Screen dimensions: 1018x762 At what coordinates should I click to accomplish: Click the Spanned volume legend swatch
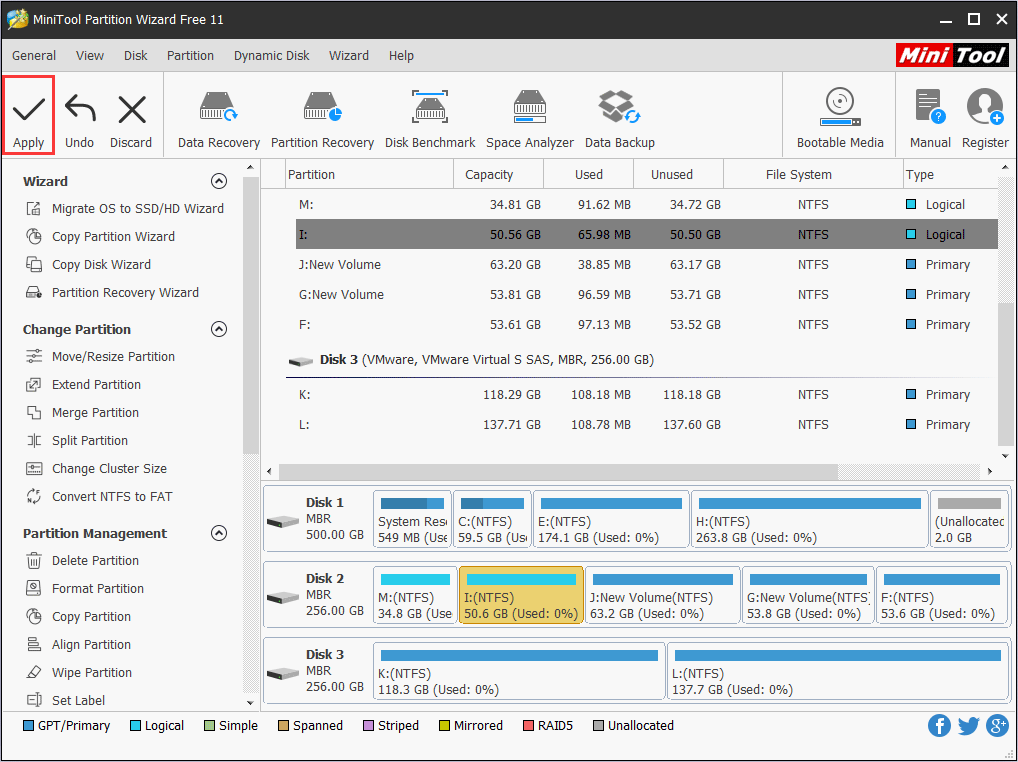pyautogui.click(x=283, y=725)
